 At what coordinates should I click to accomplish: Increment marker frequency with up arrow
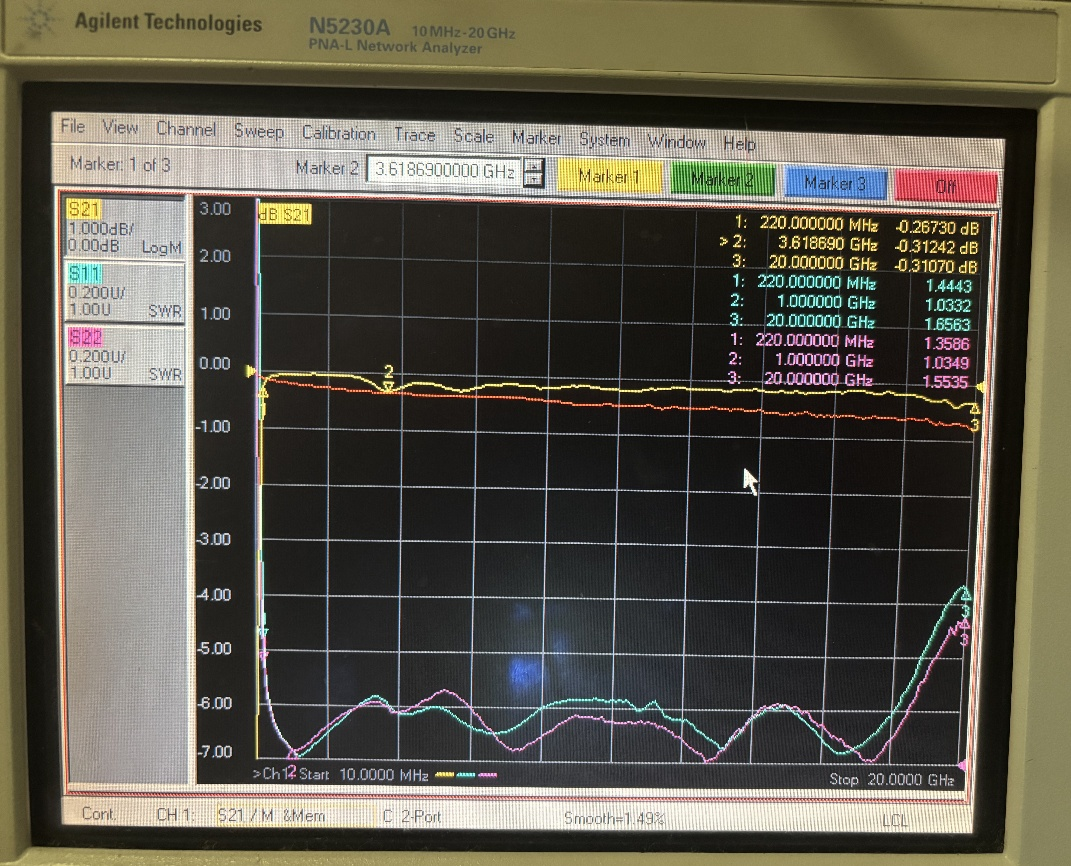[534, 165]
